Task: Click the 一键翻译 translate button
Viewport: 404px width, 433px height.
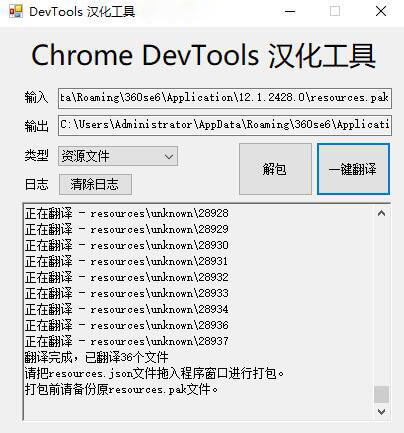Action: click(x=353, y=169)
